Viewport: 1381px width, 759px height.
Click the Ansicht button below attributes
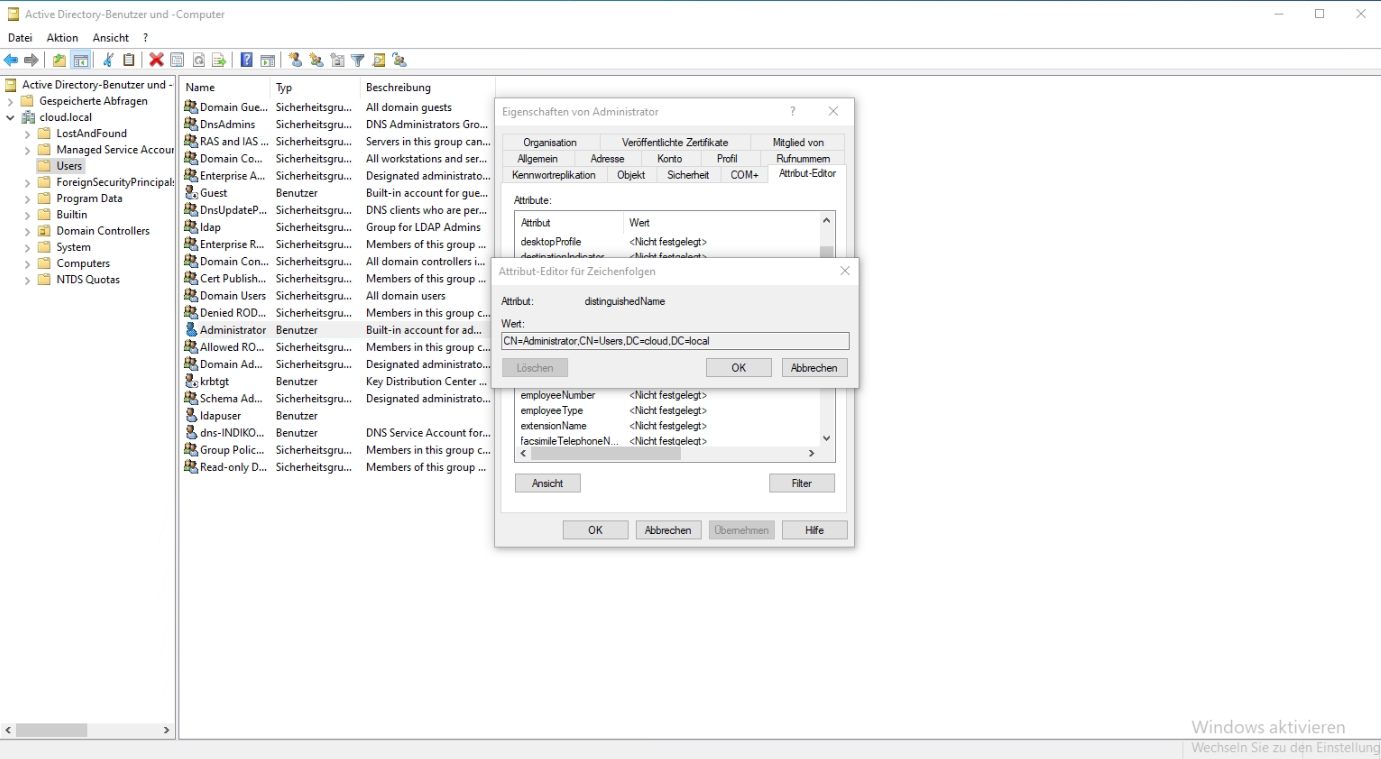tap(547, 483)
